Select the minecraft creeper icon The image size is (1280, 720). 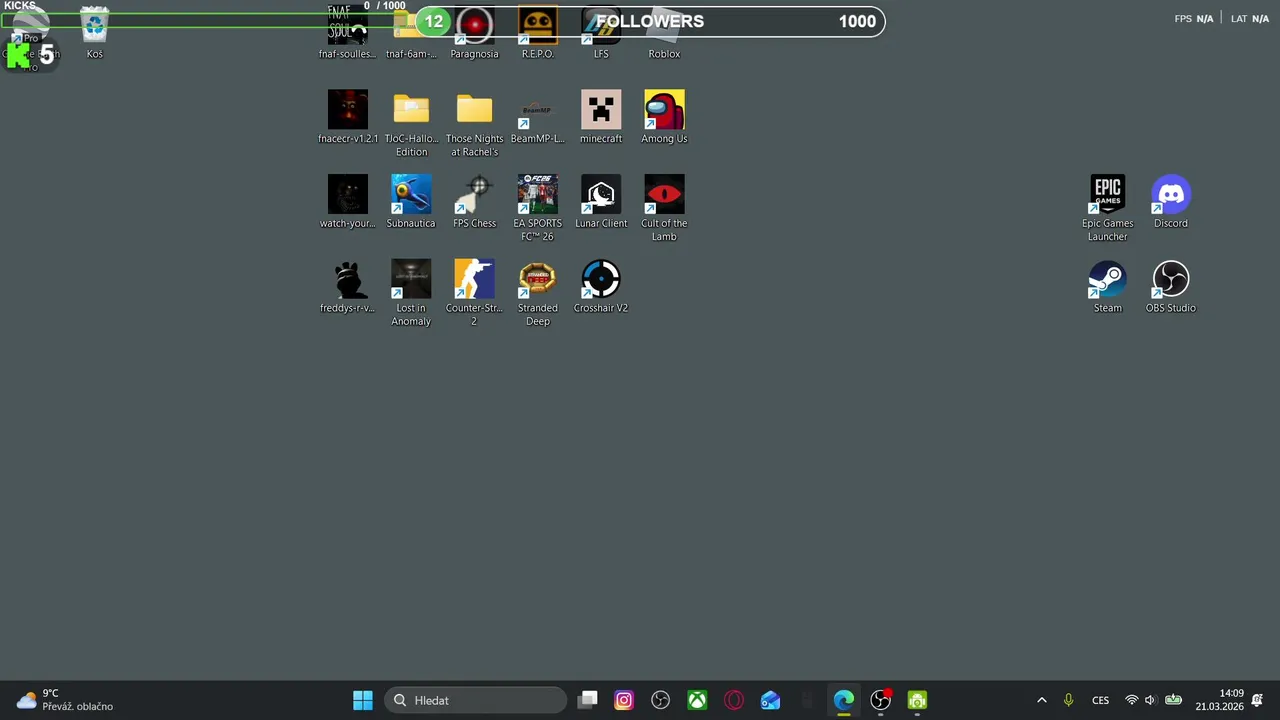[601, 117]
